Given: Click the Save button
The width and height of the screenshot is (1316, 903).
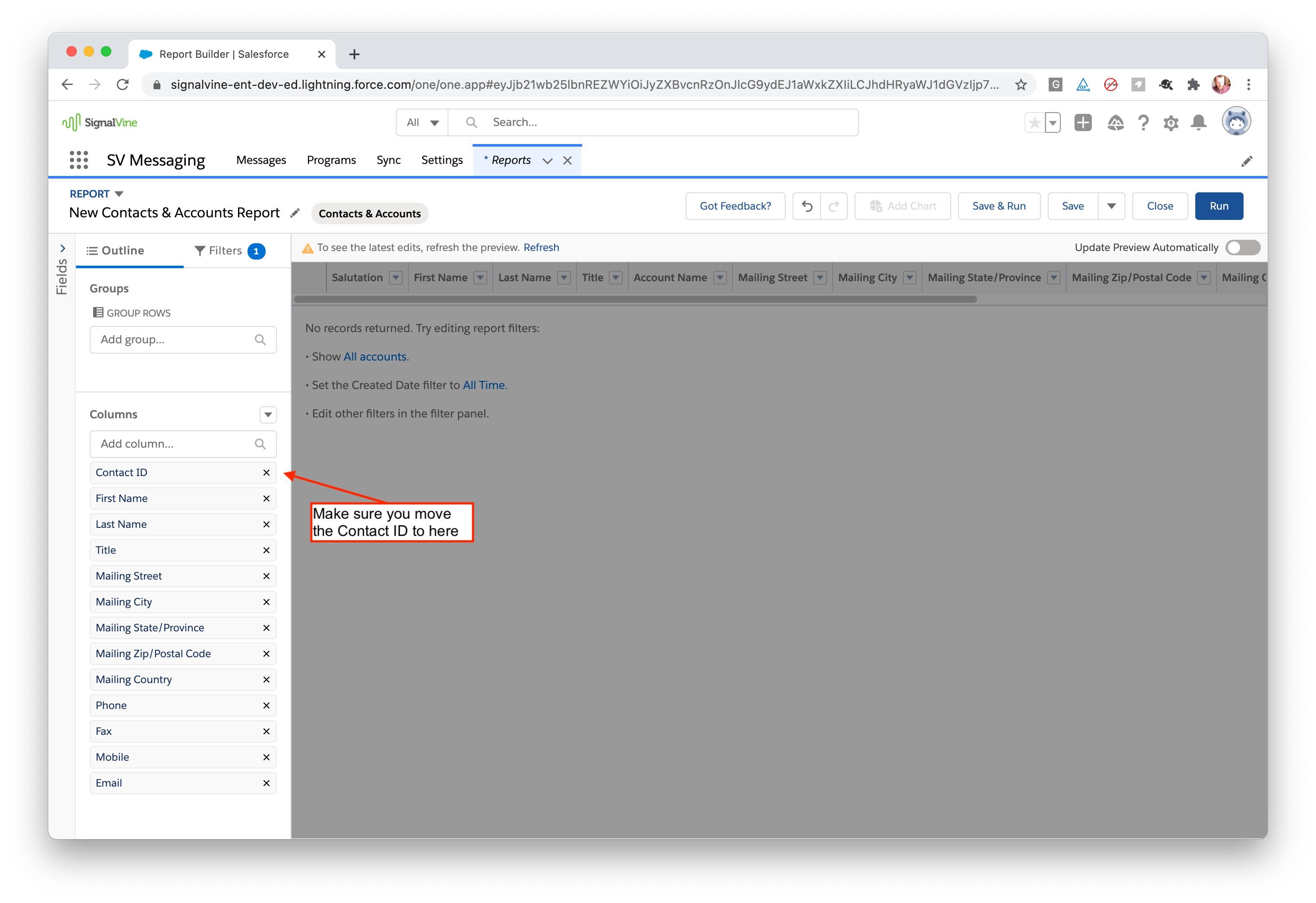Looking at the screenshot, I should pos(1072,206).
